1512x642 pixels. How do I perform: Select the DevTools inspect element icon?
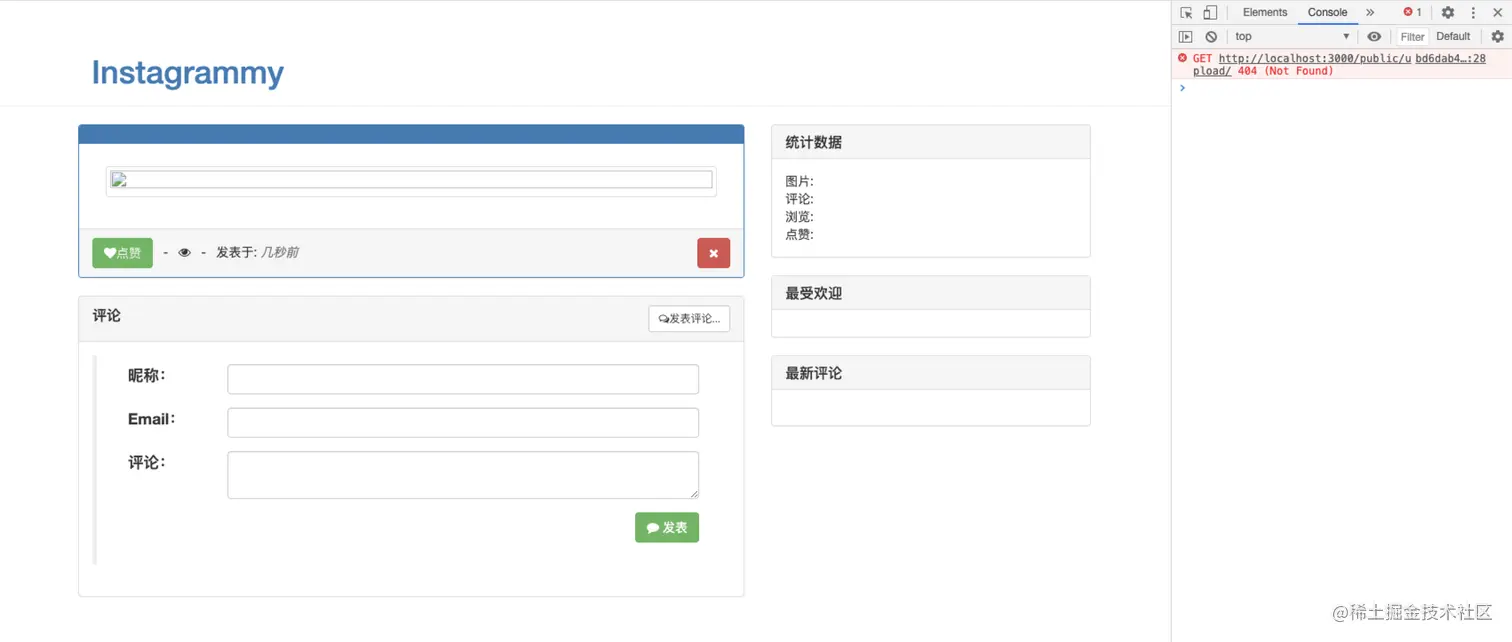(x=1186, y=12)
